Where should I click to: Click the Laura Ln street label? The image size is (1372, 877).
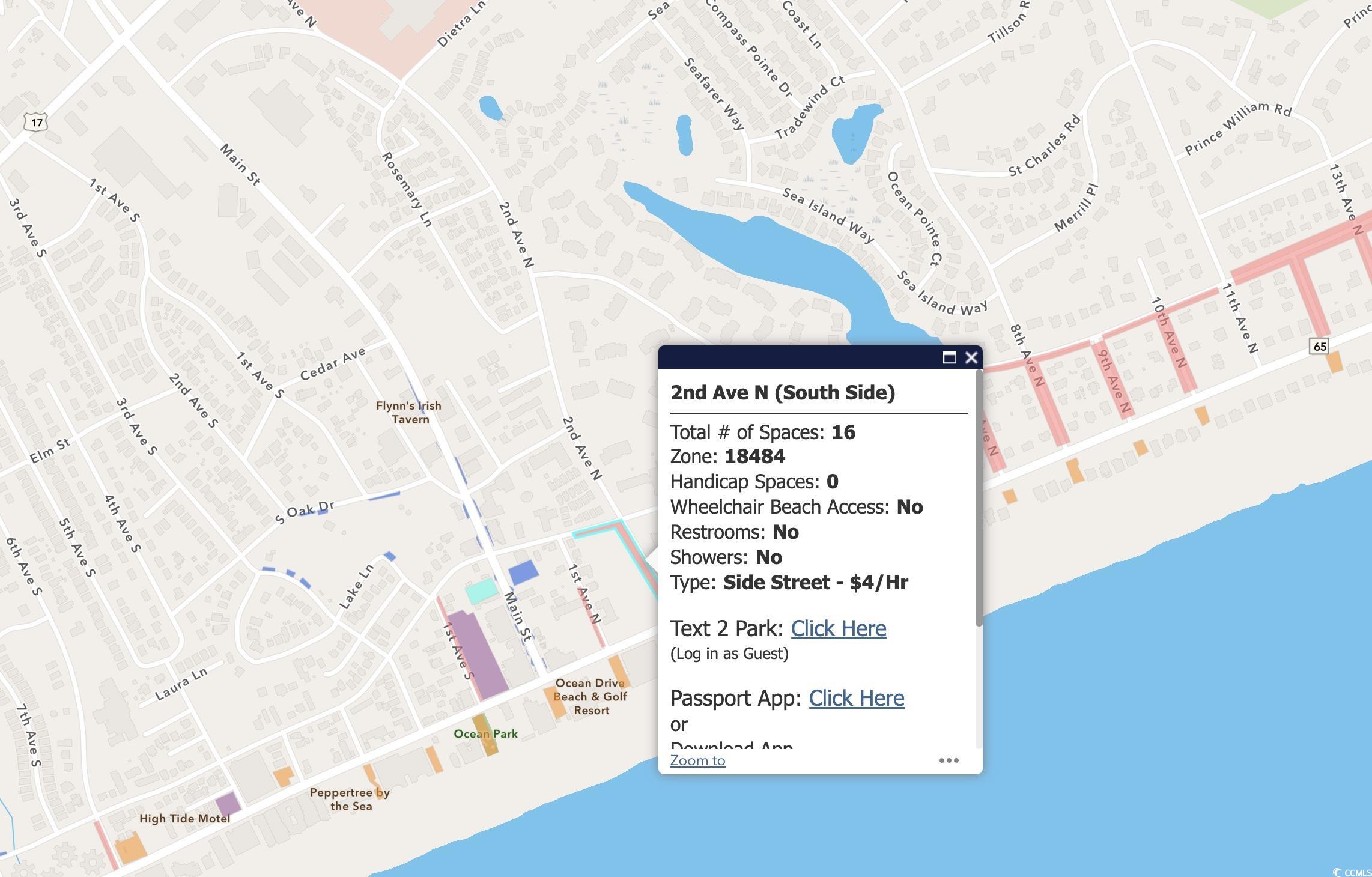(x=181, y=684)
